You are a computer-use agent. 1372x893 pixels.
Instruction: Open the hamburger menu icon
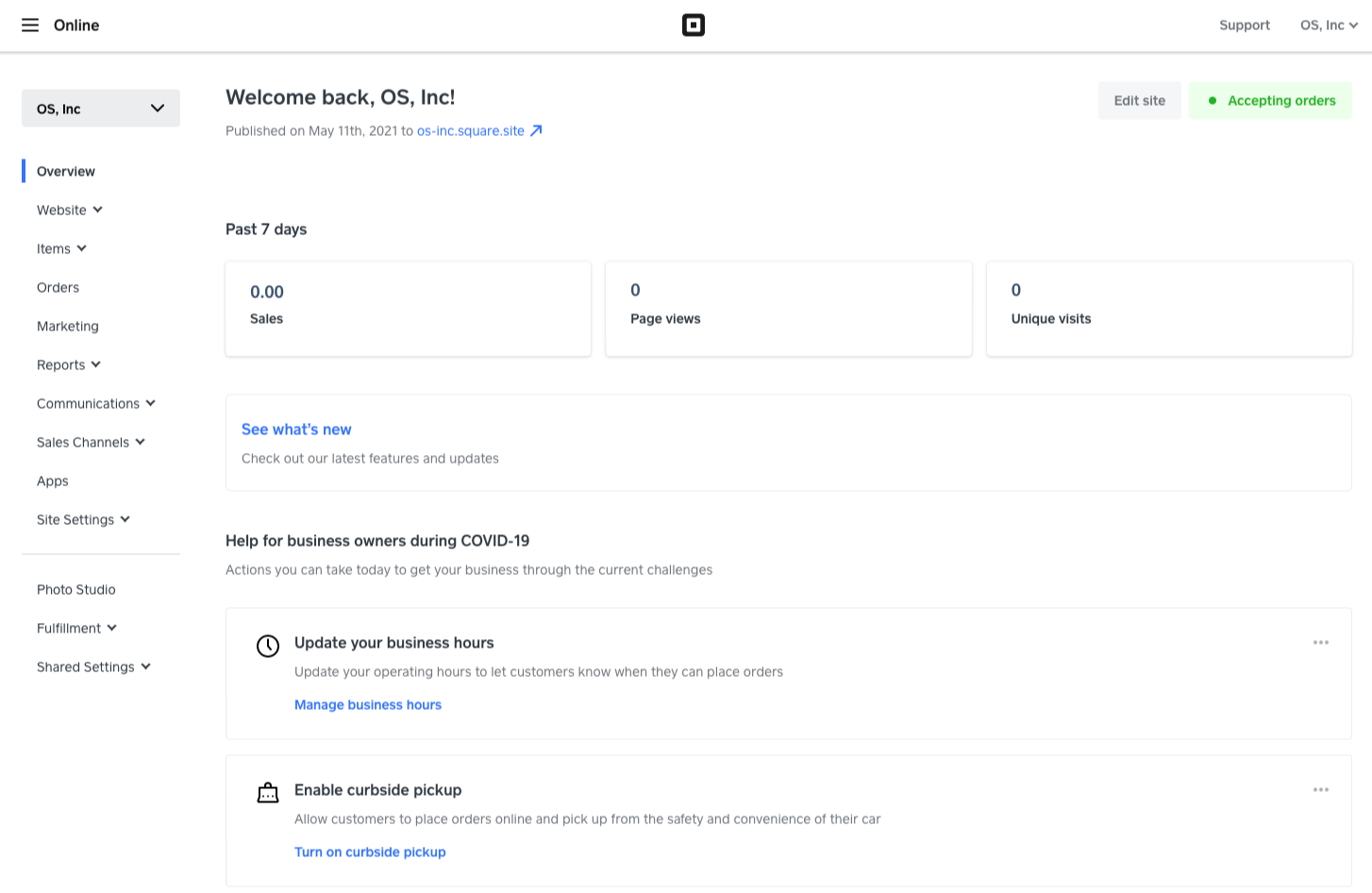coord(30,25)
